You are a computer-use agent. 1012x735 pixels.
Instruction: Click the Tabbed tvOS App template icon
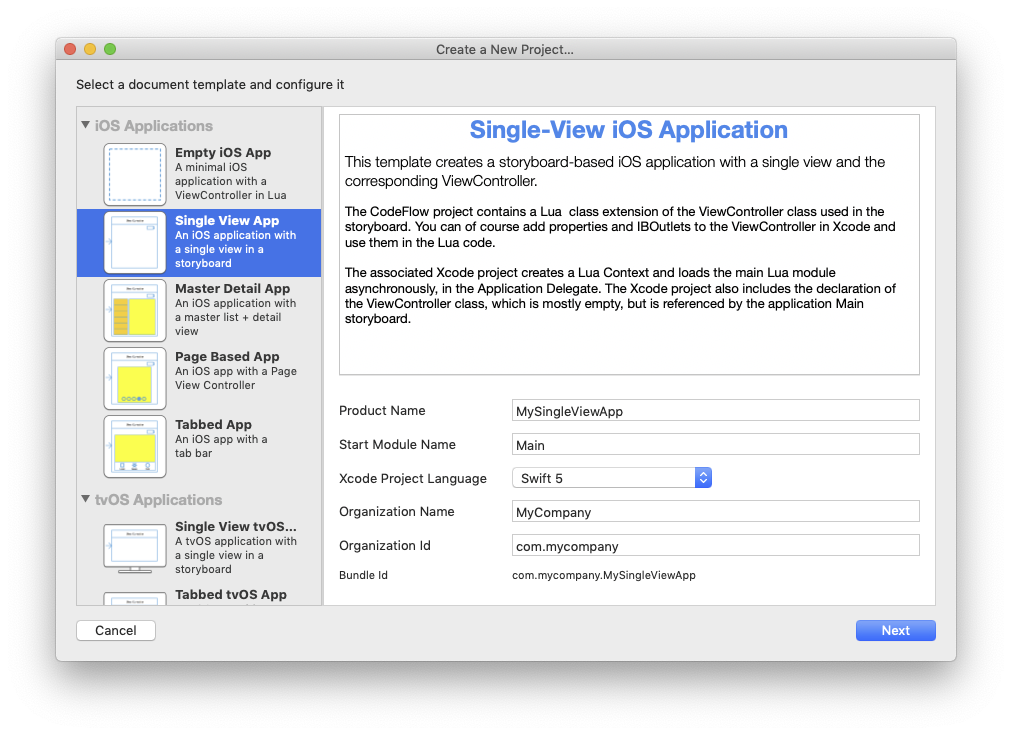point(135,598)
